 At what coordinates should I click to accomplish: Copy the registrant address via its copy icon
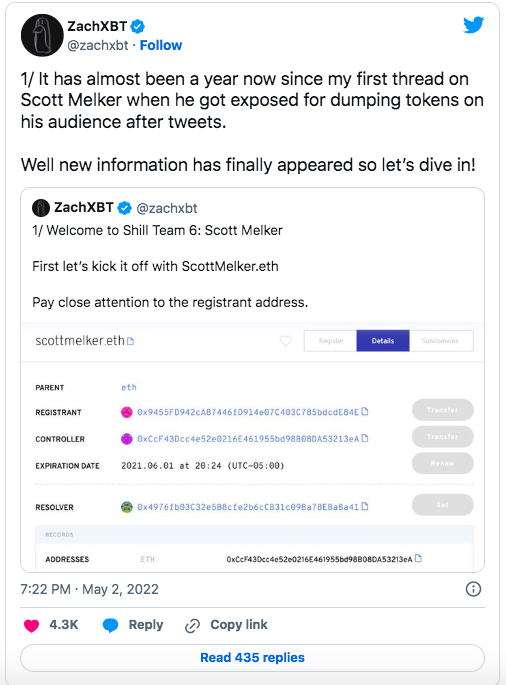click(x=365, y=412)
